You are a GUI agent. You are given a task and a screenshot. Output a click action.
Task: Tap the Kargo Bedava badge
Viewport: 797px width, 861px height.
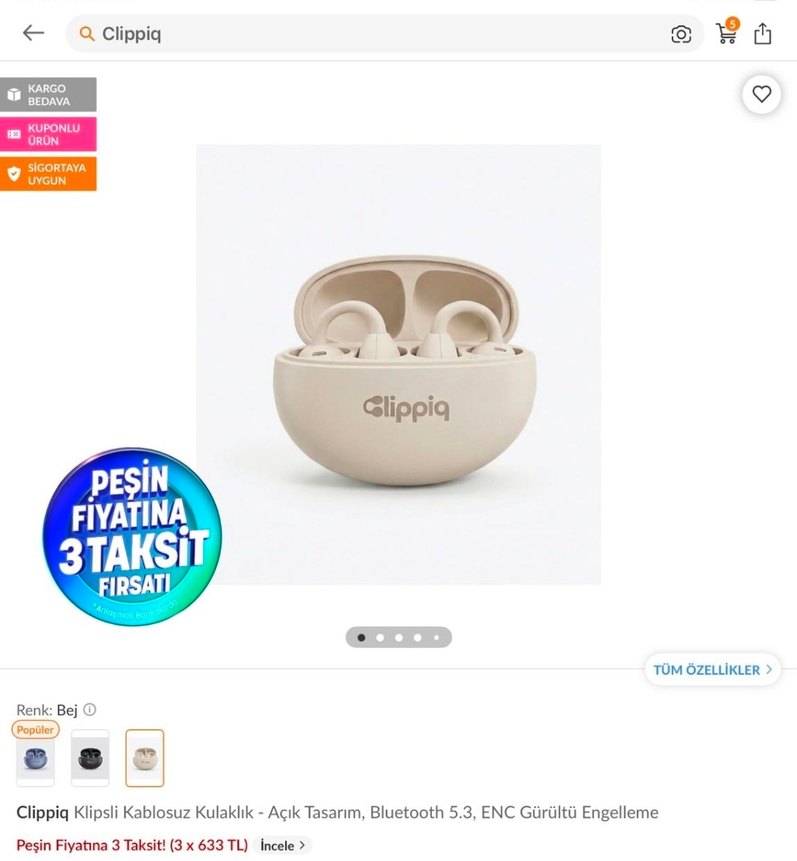click(48, 94)
